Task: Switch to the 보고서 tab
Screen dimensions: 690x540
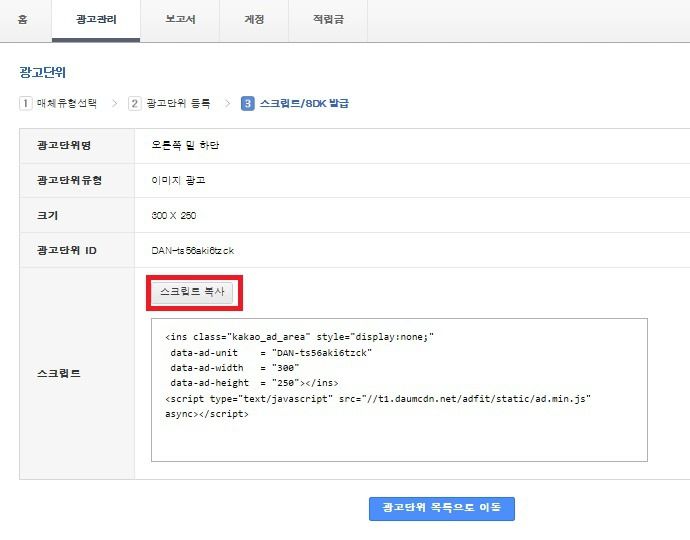Action: 180,19
